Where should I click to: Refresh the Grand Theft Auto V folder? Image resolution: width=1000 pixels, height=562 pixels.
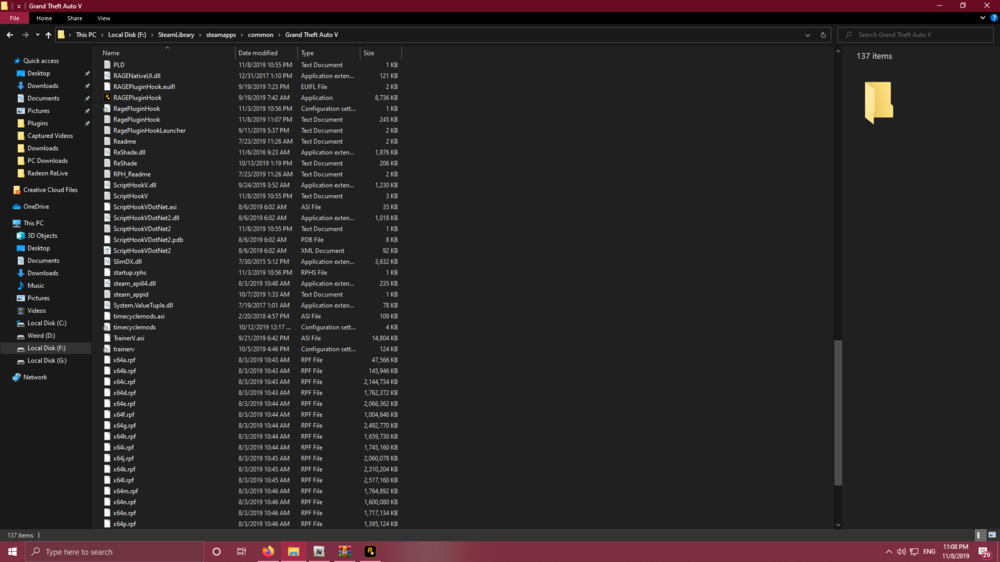[x=823, y=35]
